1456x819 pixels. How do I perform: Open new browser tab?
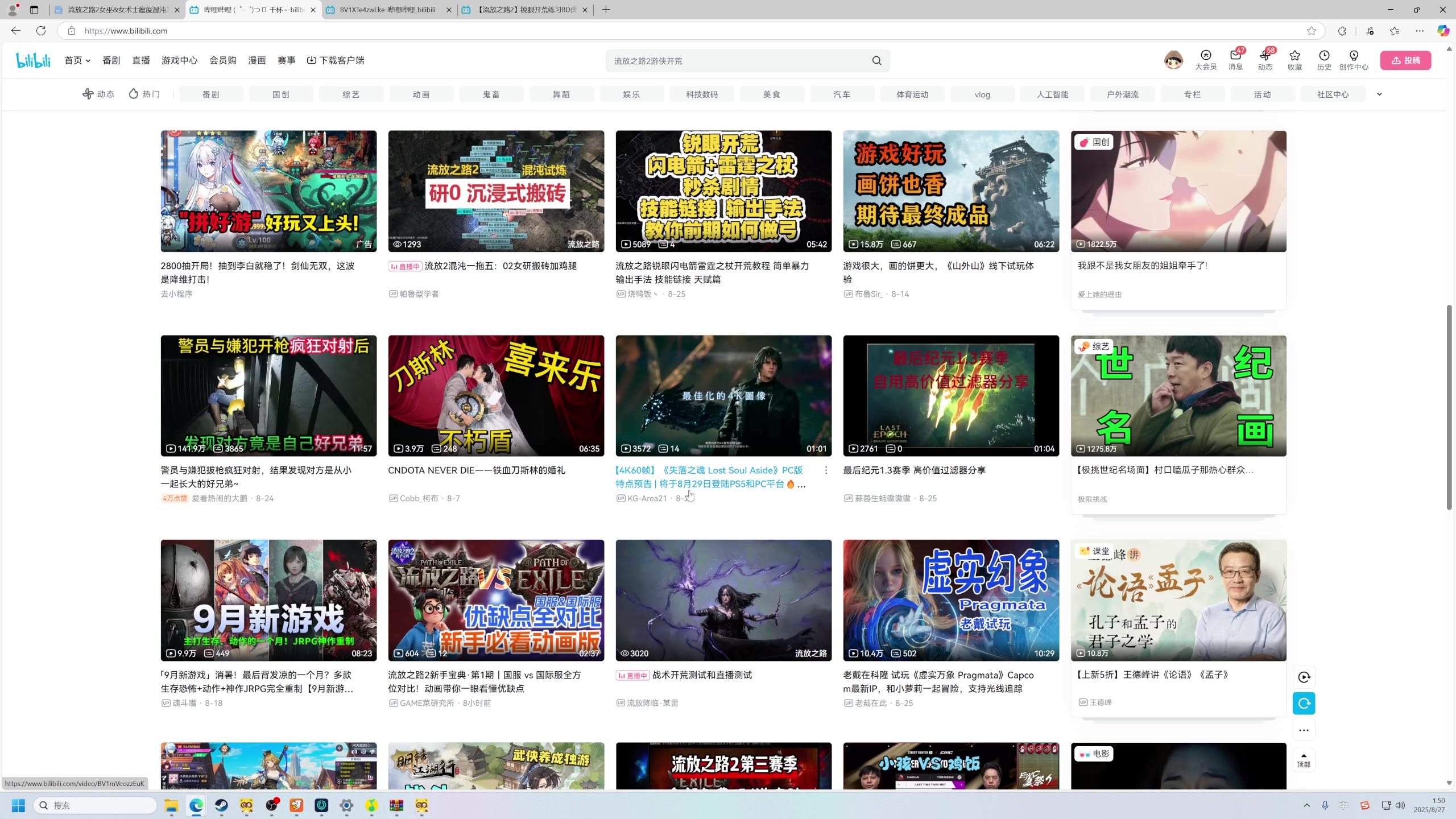(606, 10)
